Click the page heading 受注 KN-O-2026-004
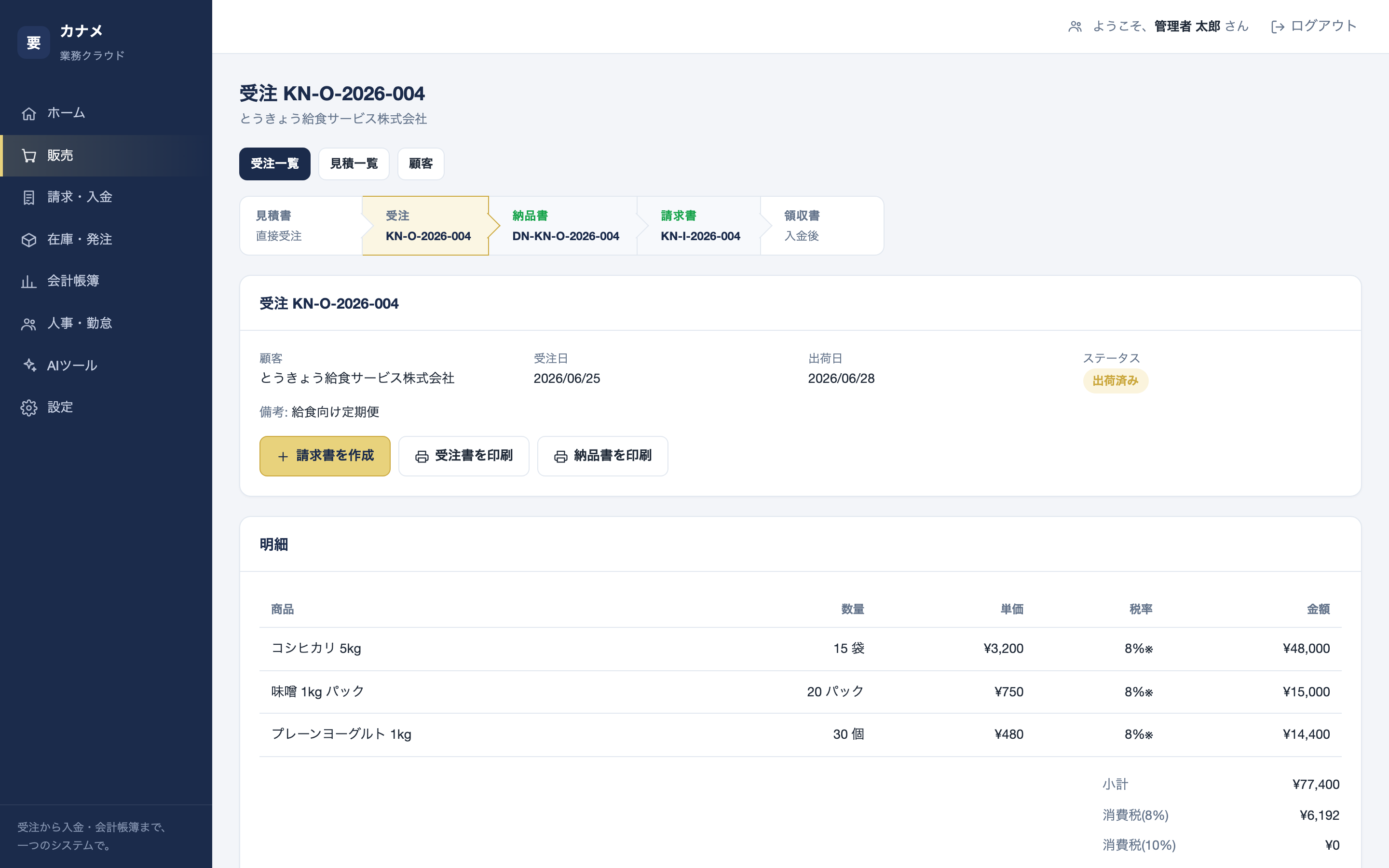 pyautogui.click(x=332, y=93)
